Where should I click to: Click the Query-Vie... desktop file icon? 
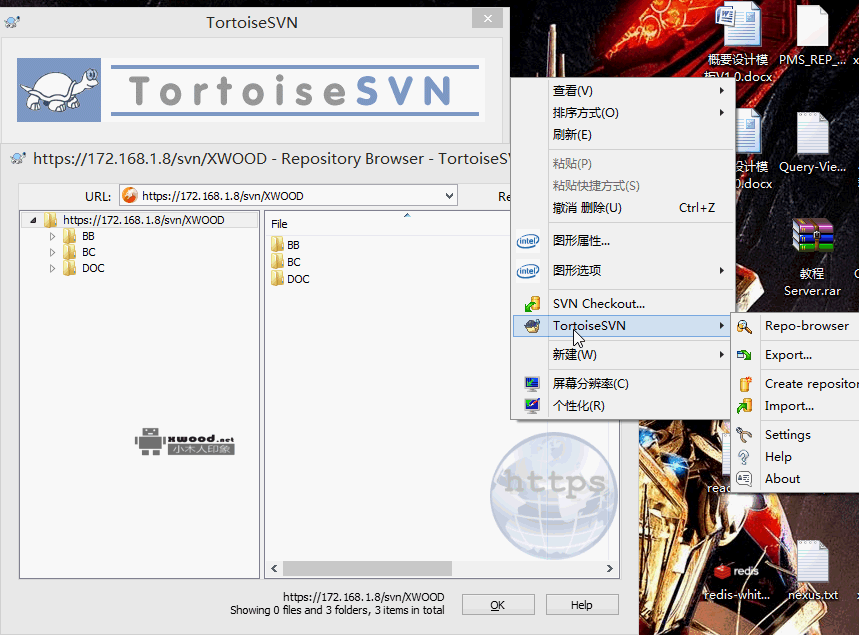coord(812,133)
